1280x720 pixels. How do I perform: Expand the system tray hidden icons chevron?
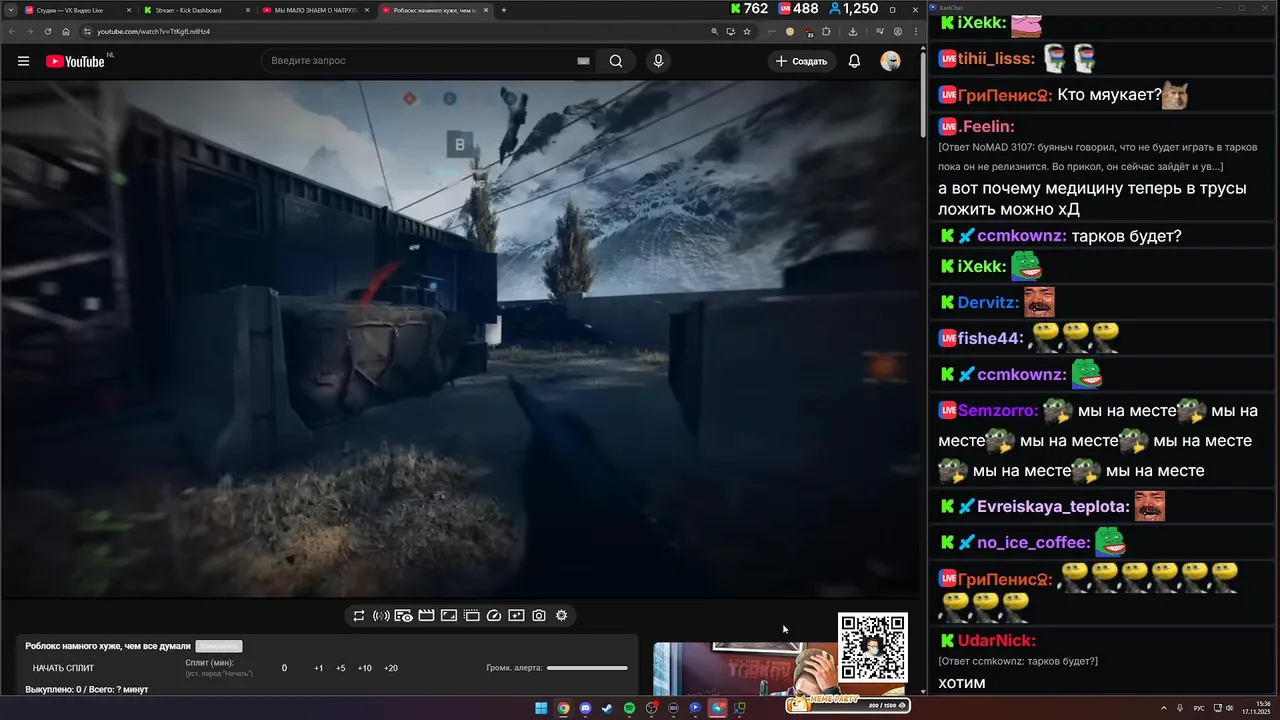[x=1164, y=708]
